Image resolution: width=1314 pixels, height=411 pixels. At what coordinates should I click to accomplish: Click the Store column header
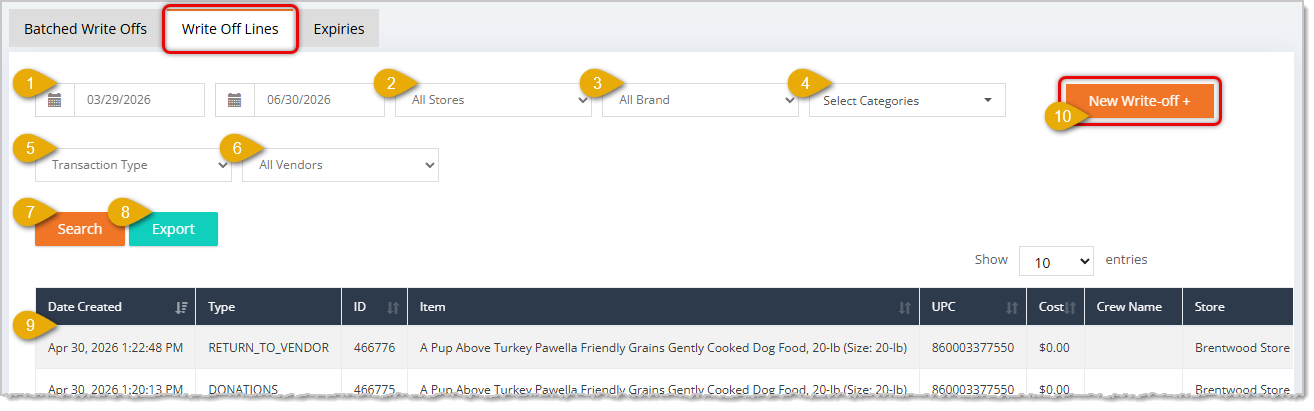pos(1238,307)
